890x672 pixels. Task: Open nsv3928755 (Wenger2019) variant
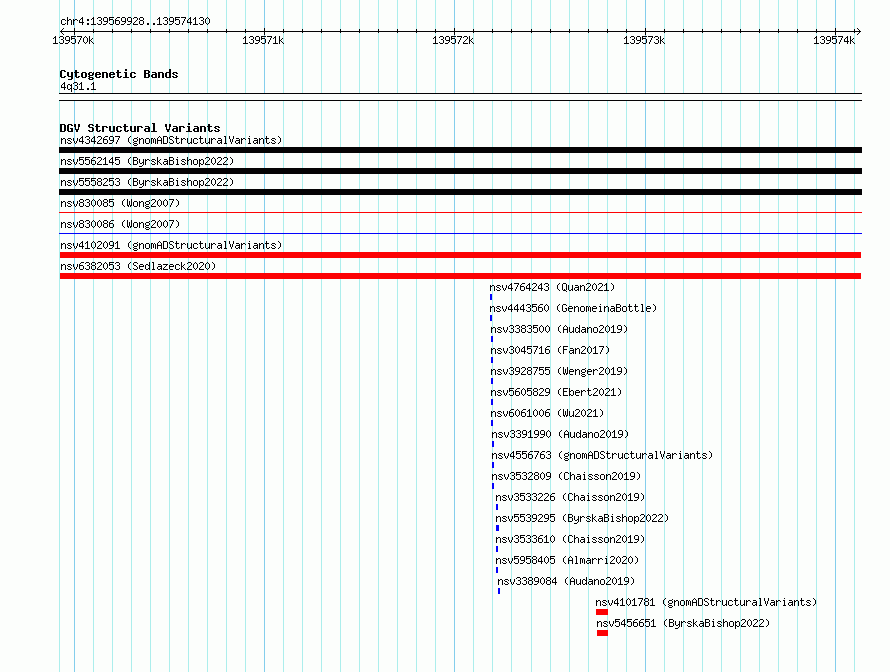559,371
